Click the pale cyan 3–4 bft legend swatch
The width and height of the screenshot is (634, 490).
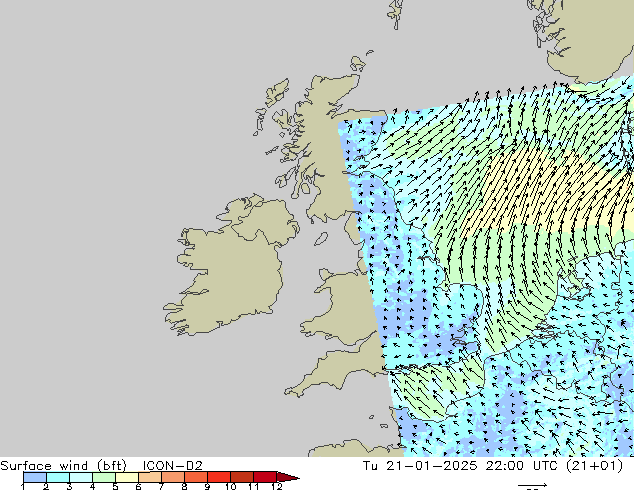(x=81, y=477)
